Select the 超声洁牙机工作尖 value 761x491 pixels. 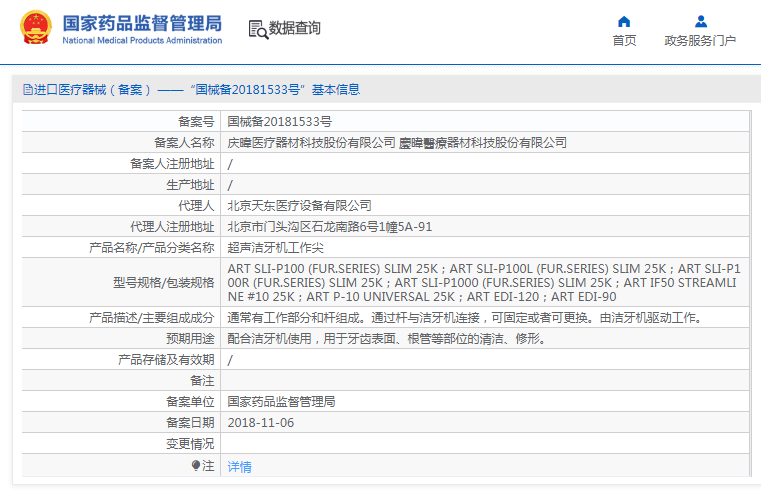click(x=276, y=248)
